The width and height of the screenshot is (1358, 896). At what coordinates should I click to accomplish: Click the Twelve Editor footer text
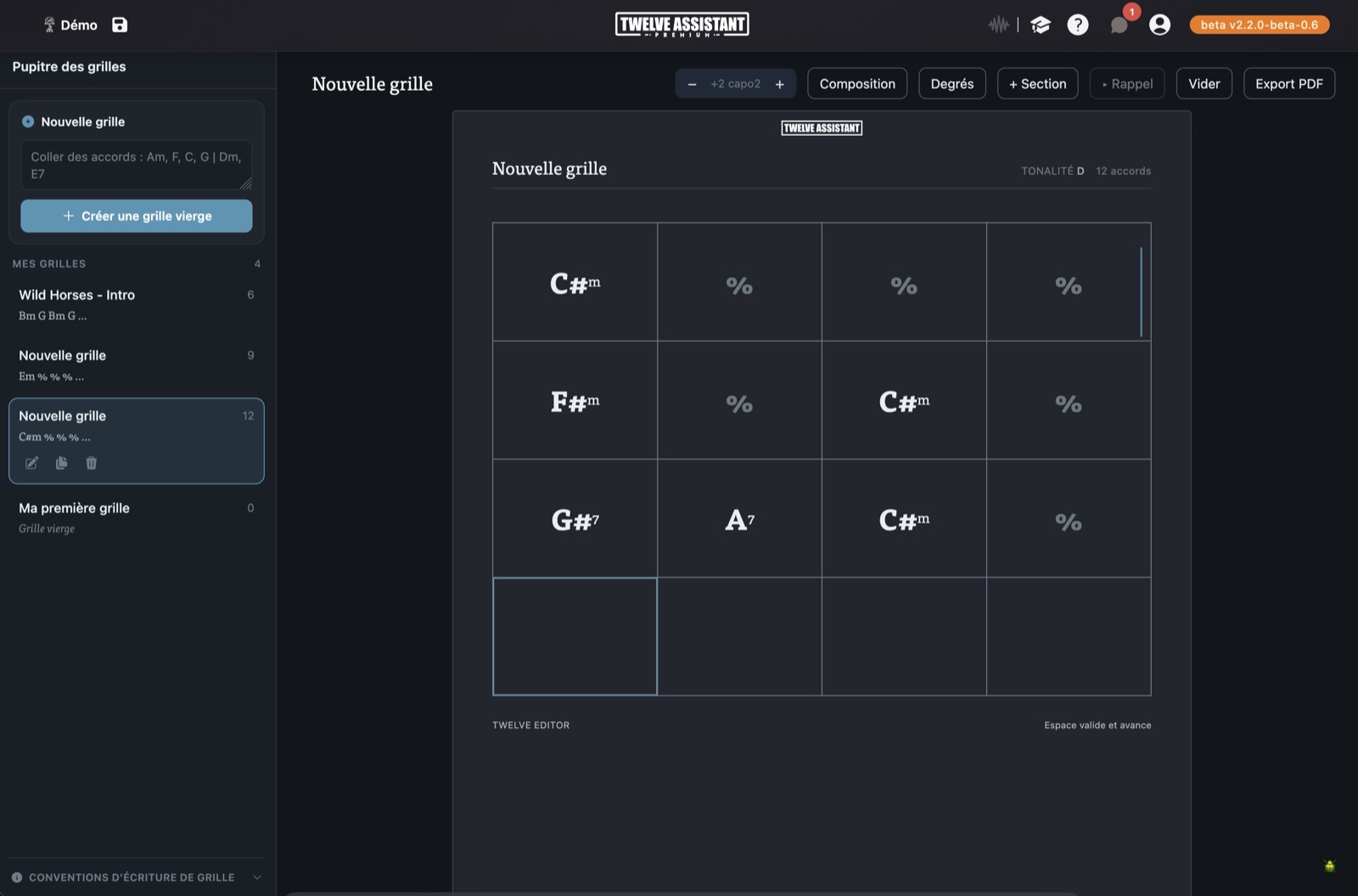pos(530,725)
